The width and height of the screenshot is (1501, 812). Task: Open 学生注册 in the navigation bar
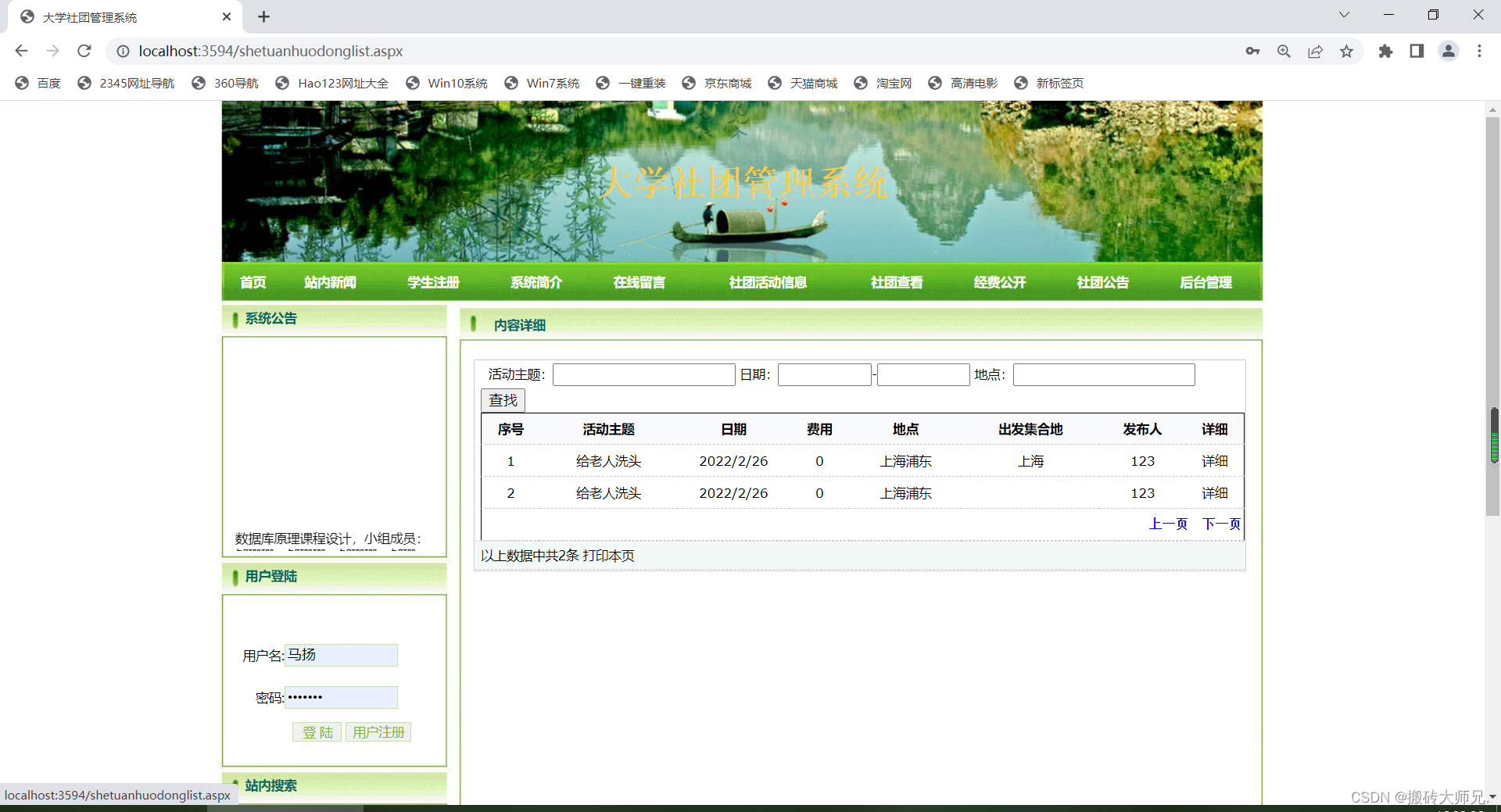(x=433, y=282)
